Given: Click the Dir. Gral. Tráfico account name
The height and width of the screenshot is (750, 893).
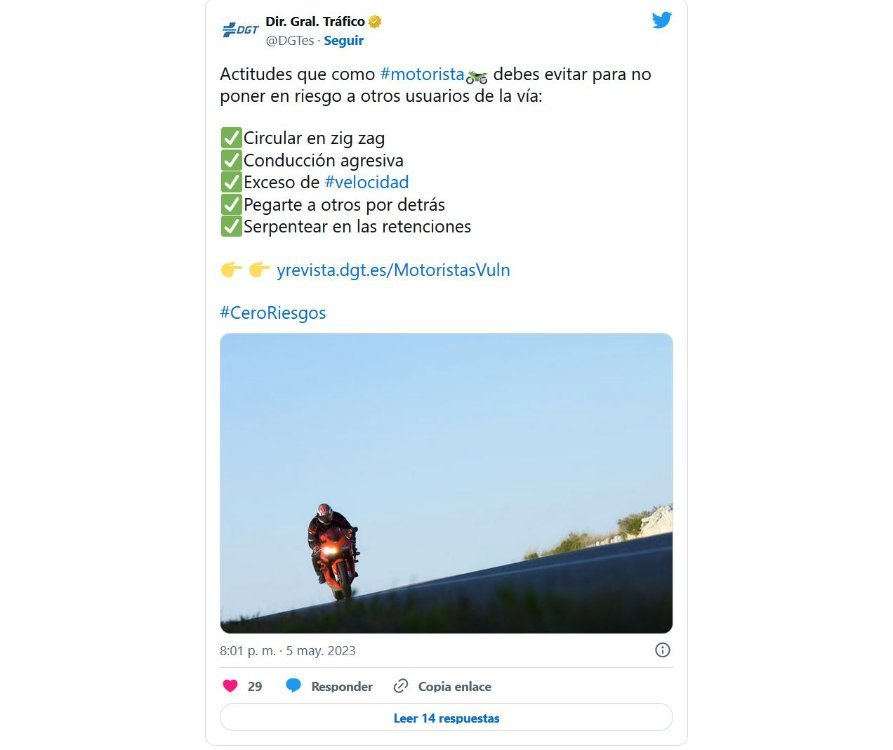Looking at the screenshot, I should 315,21.
